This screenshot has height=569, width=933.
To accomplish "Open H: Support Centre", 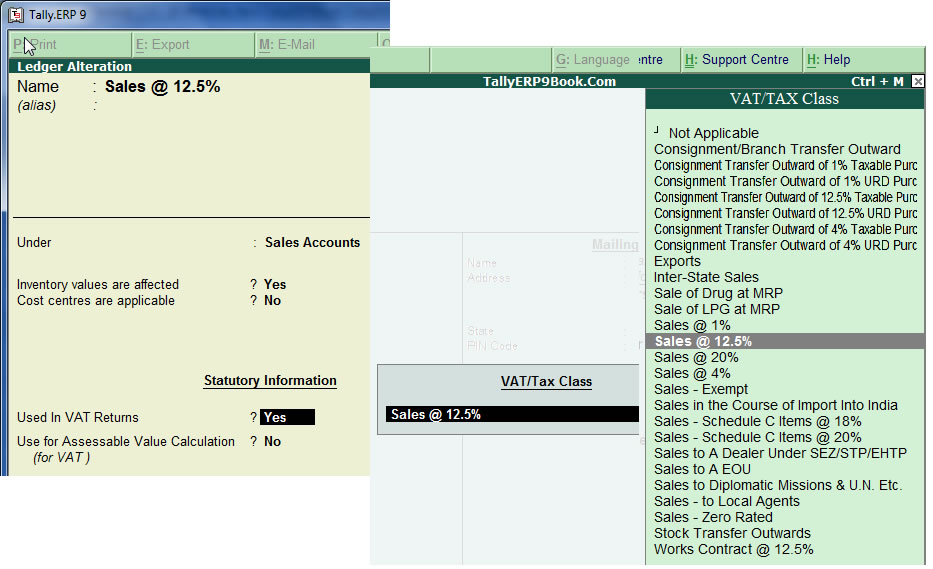I will pyautogui.click(x=741, y=60).
